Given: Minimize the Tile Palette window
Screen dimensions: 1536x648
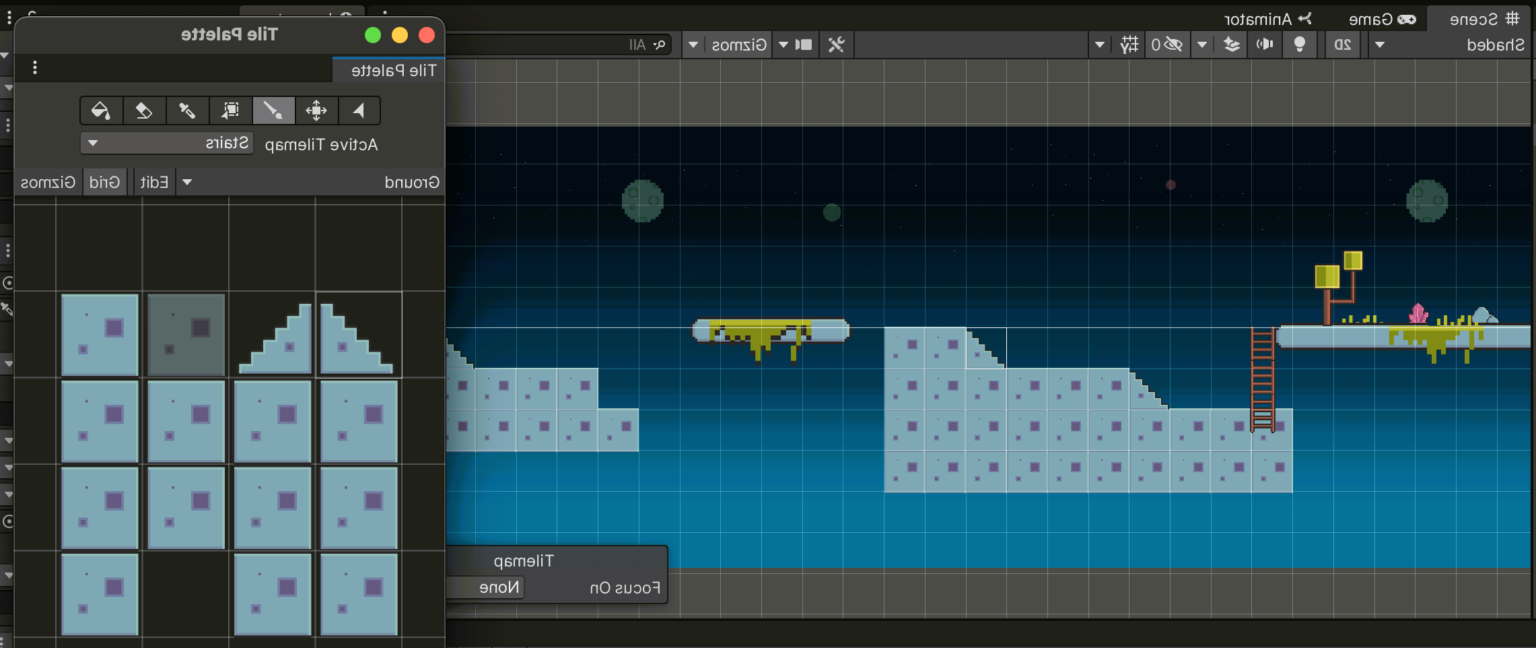Looking at the screenshot, I should tap(400, 35).
